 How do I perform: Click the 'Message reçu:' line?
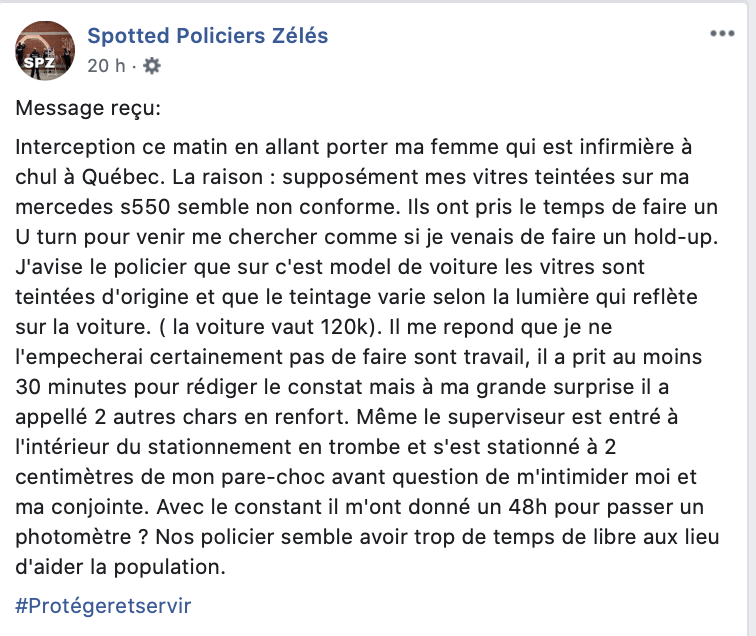(x=88, y=108)
